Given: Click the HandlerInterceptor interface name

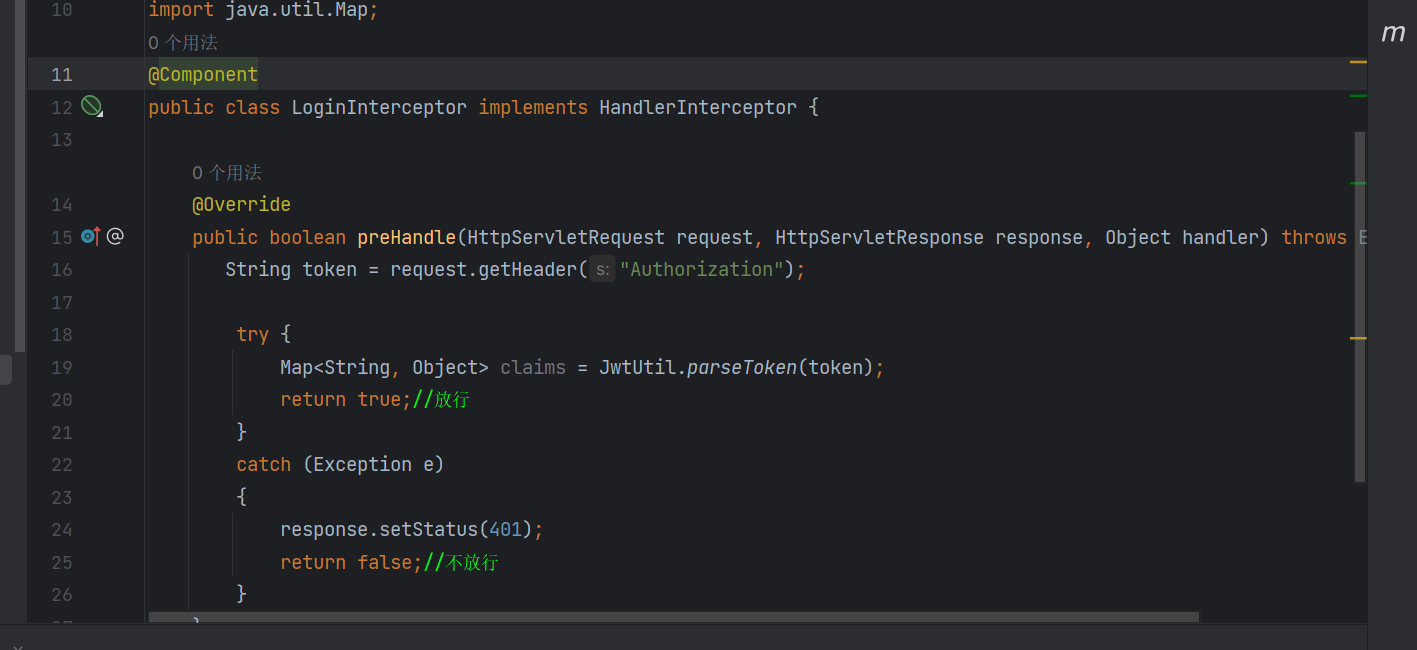Looking at the screenshot, I should click(701, 106).
